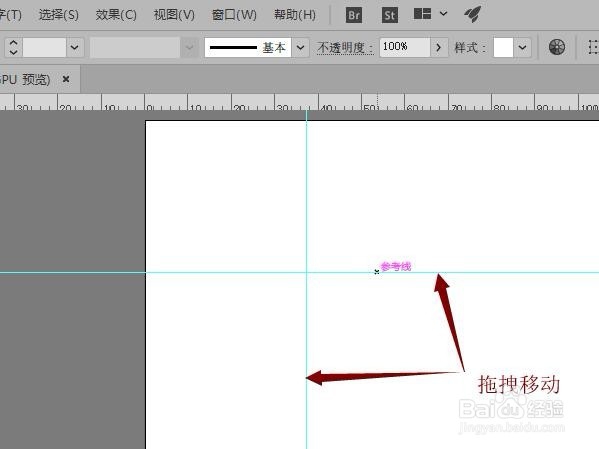Expand the brush definition dropdown arrow
599x449 pixels.
click(300, 47)
